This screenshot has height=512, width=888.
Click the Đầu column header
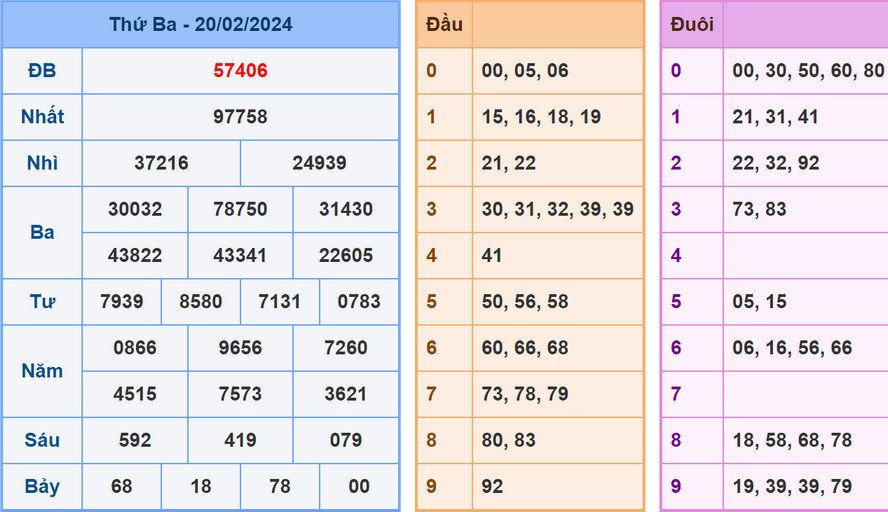point(444,24)
